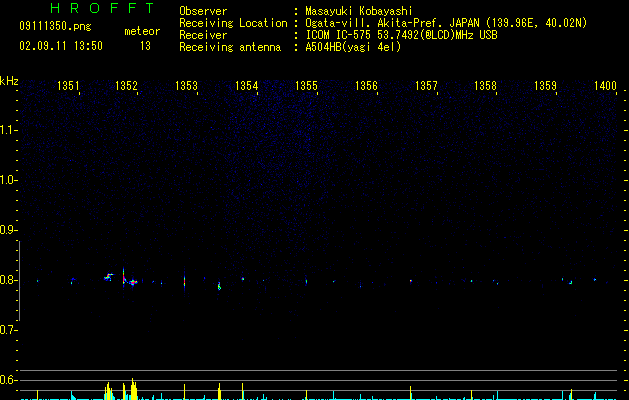This screenshot has height=400, width=629.
Task: Click the 1.0 kHz axis label
Action: [8, 180]
